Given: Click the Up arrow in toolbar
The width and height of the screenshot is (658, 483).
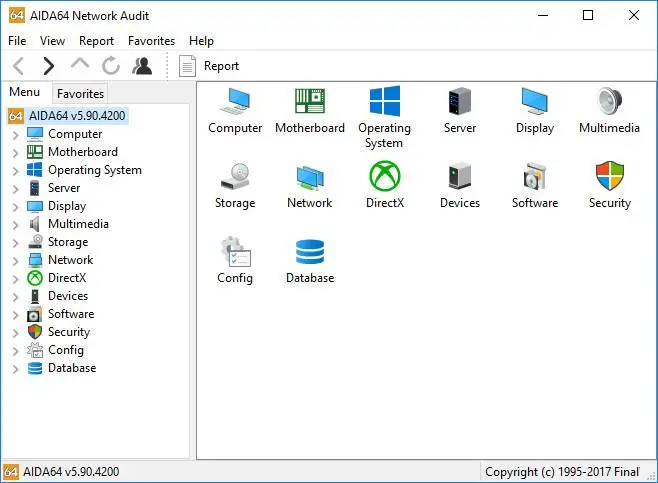Looking at the screenshot, I should 80,64.
